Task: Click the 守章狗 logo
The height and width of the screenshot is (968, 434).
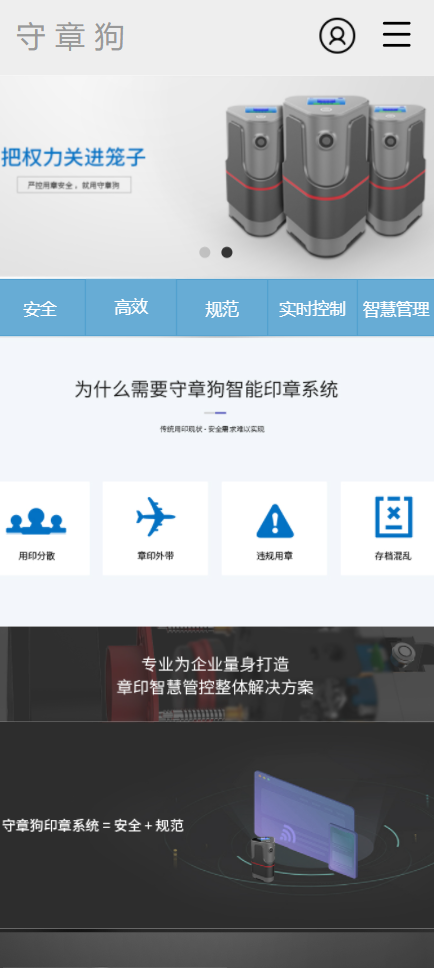Action: coord(71,37)
